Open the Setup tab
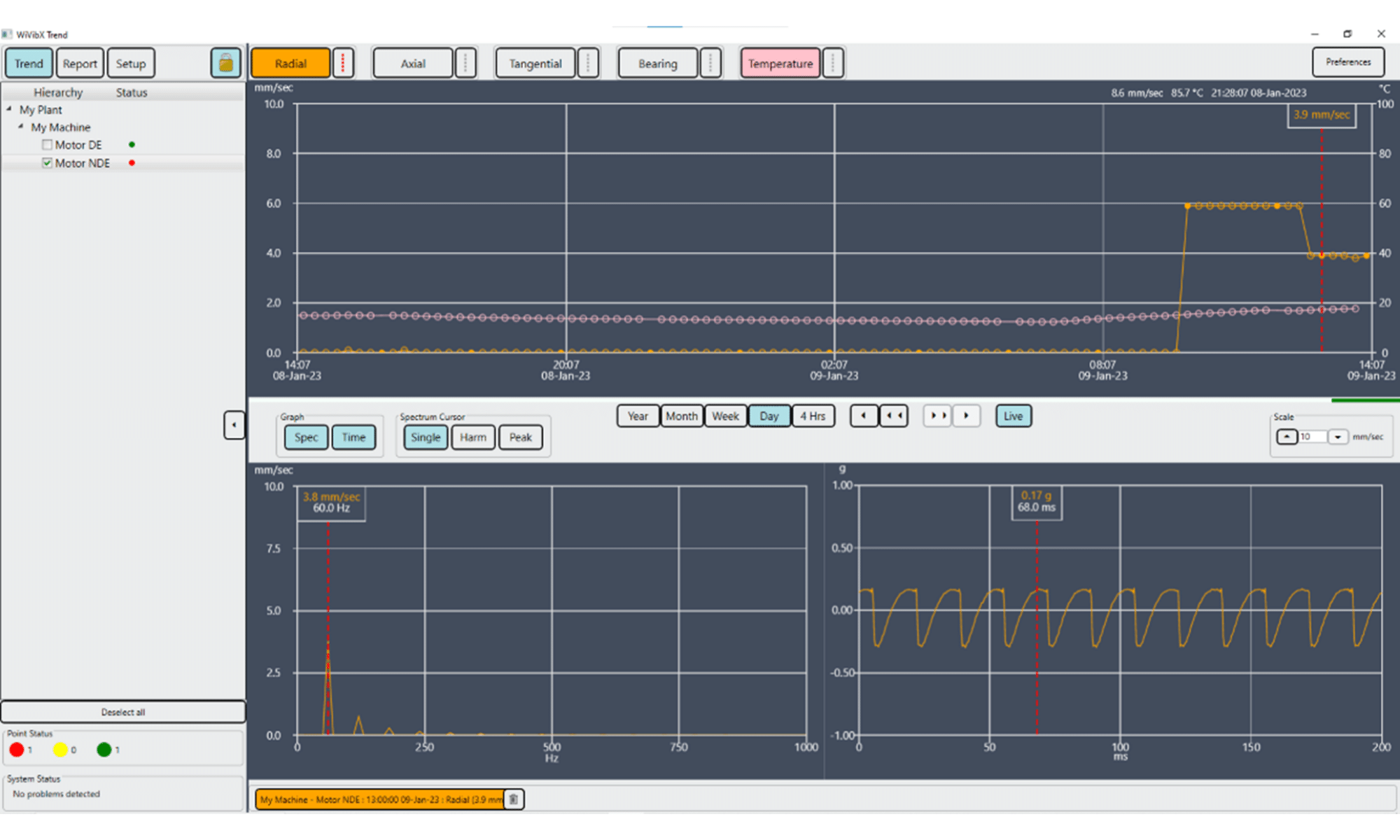This screenshot has height=840, width=1400. tap(131, 63)
